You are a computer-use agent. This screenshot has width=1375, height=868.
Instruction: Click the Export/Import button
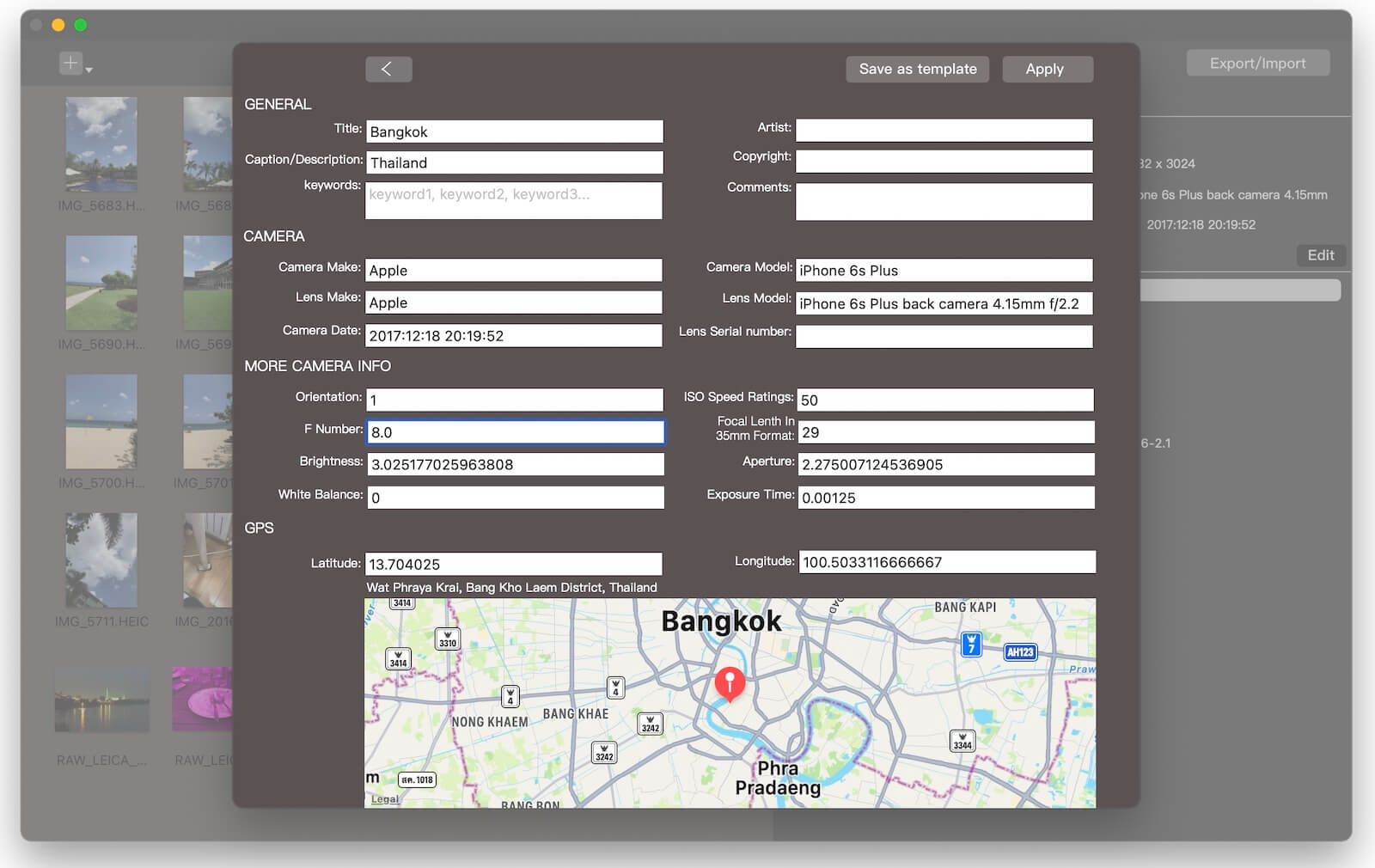click(1257, 63)
